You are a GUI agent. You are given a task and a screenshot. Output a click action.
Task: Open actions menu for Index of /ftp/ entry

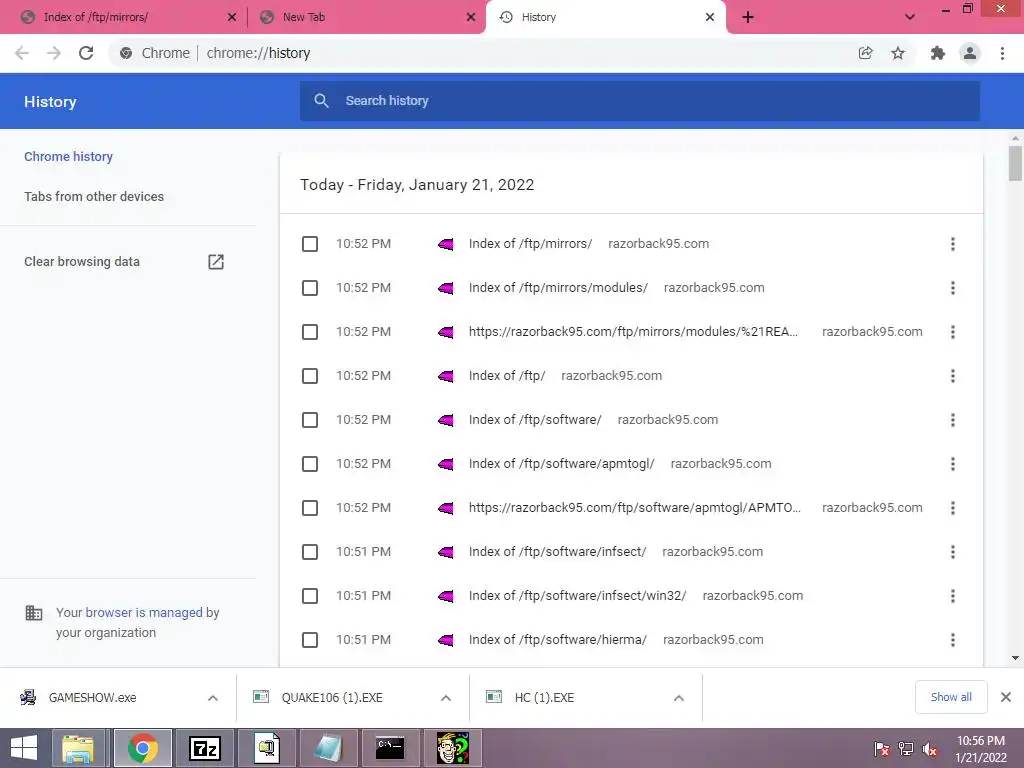pyautogui.click(x=953, y=376)
